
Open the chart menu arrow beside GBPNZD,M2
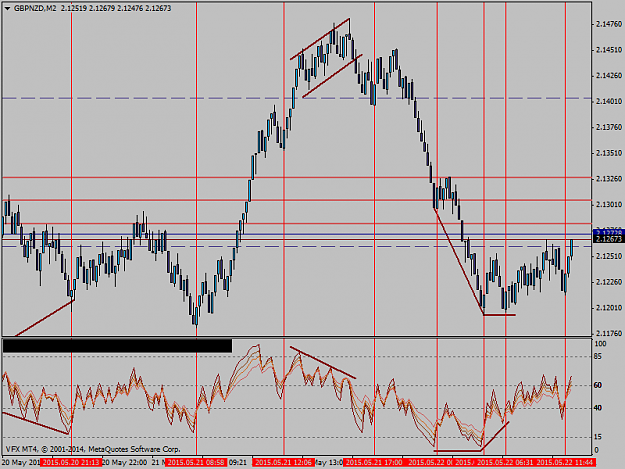click(7, 9)
